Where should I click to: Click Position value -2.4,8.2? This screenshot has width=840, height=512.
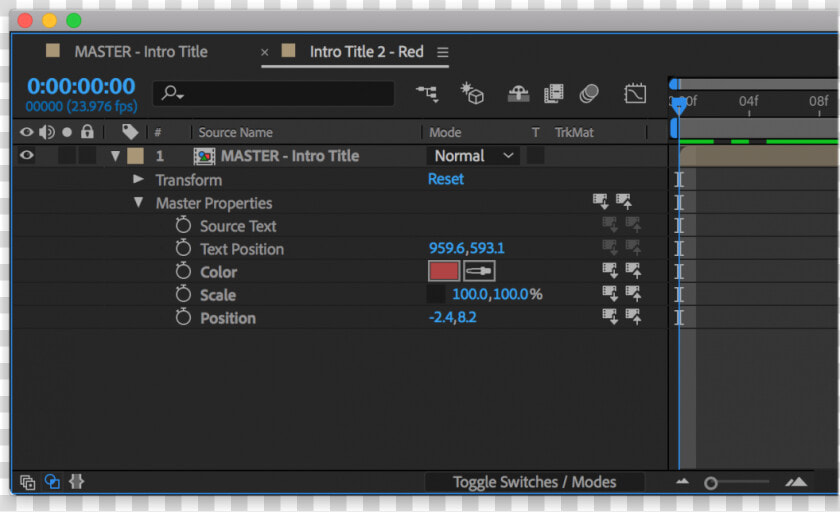click(452, 317)
